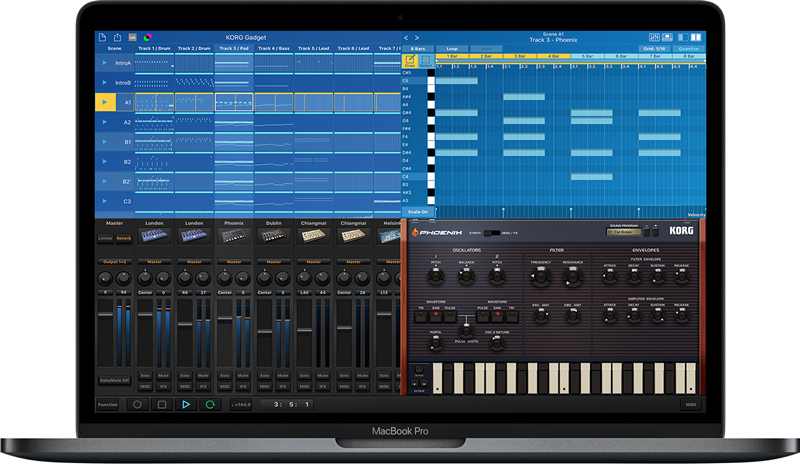Open the first London gadget thumbnail

click(154, 236)
